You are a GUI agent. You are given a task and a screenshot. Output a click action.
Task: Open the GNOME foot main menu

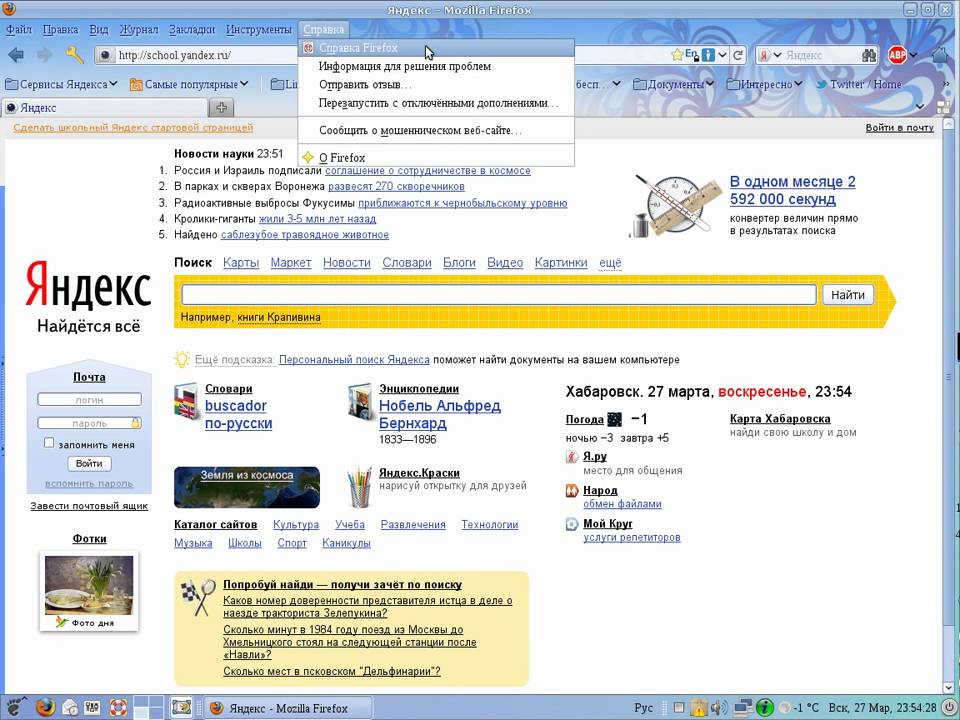(15, 707)
